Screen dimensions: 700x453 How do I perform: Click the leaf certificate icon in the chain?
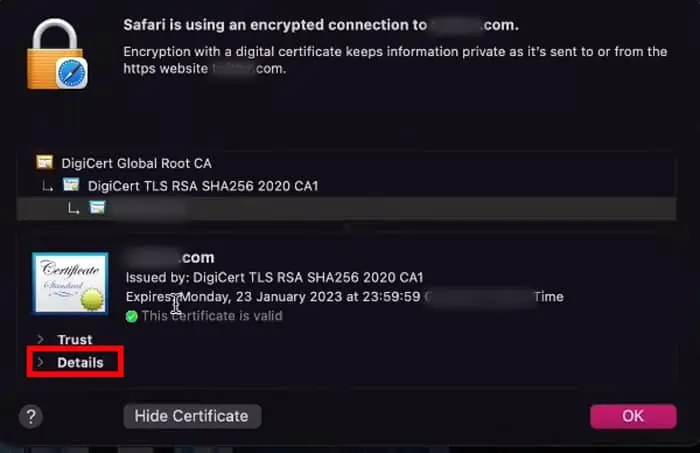[97, 208]
